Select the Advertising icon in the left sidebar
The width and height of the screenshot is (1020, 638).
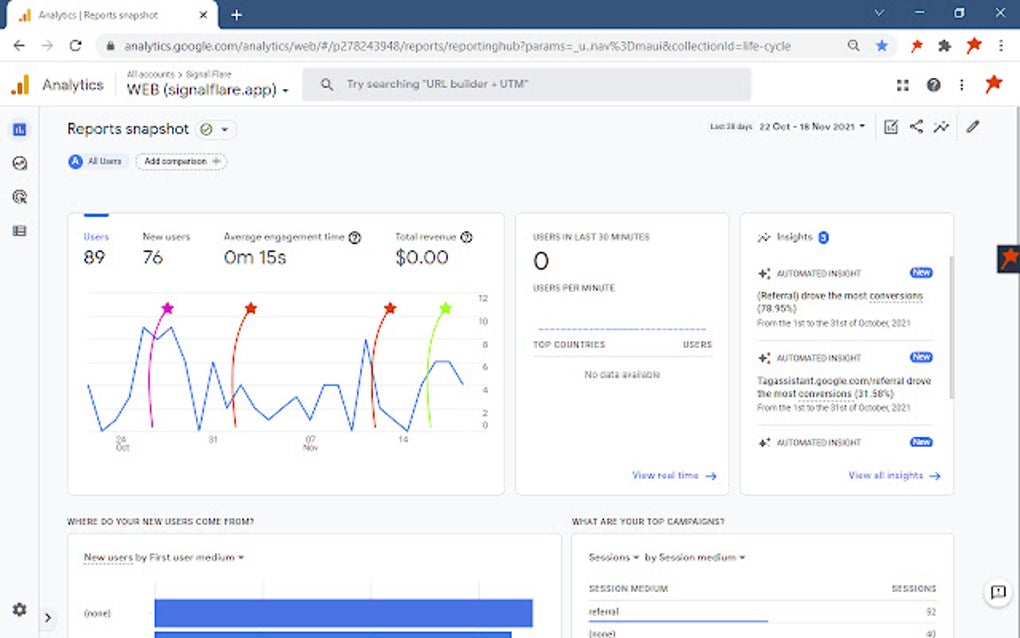coord(18,196)
